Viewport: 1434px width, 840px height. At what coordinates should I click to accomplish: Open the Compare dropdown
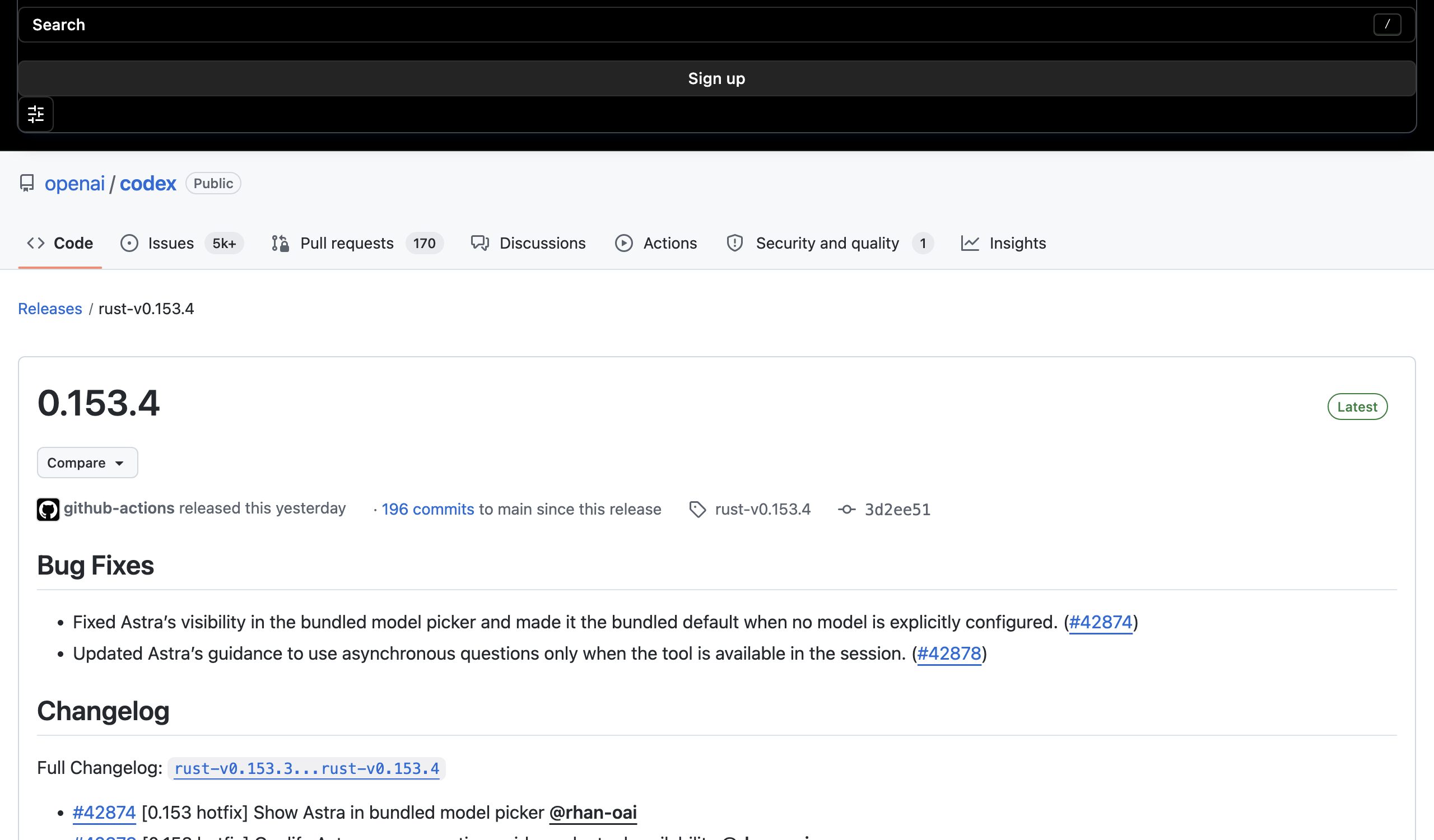87,463
